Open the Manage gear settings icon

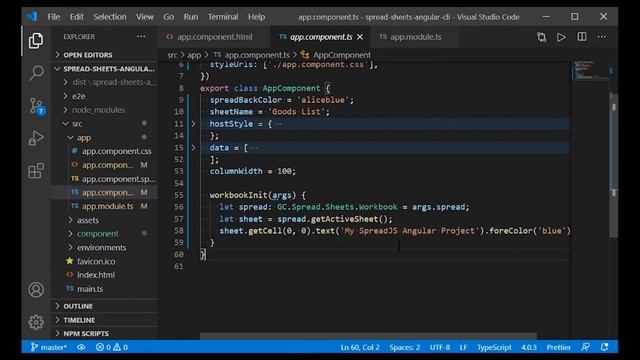pyautogui.click(x=36, y=322)
